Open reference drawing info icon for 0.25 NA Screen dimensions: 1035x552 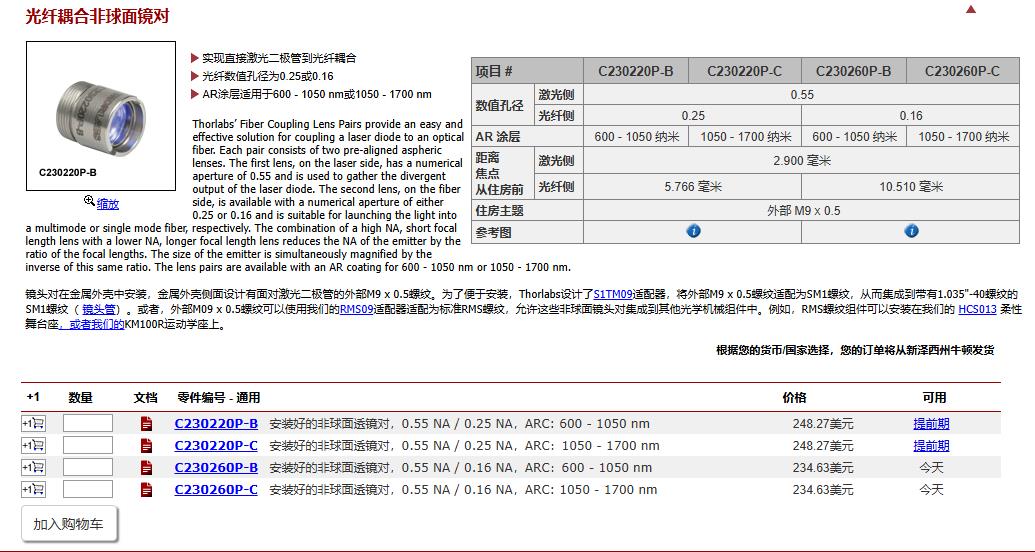[693, 231]
